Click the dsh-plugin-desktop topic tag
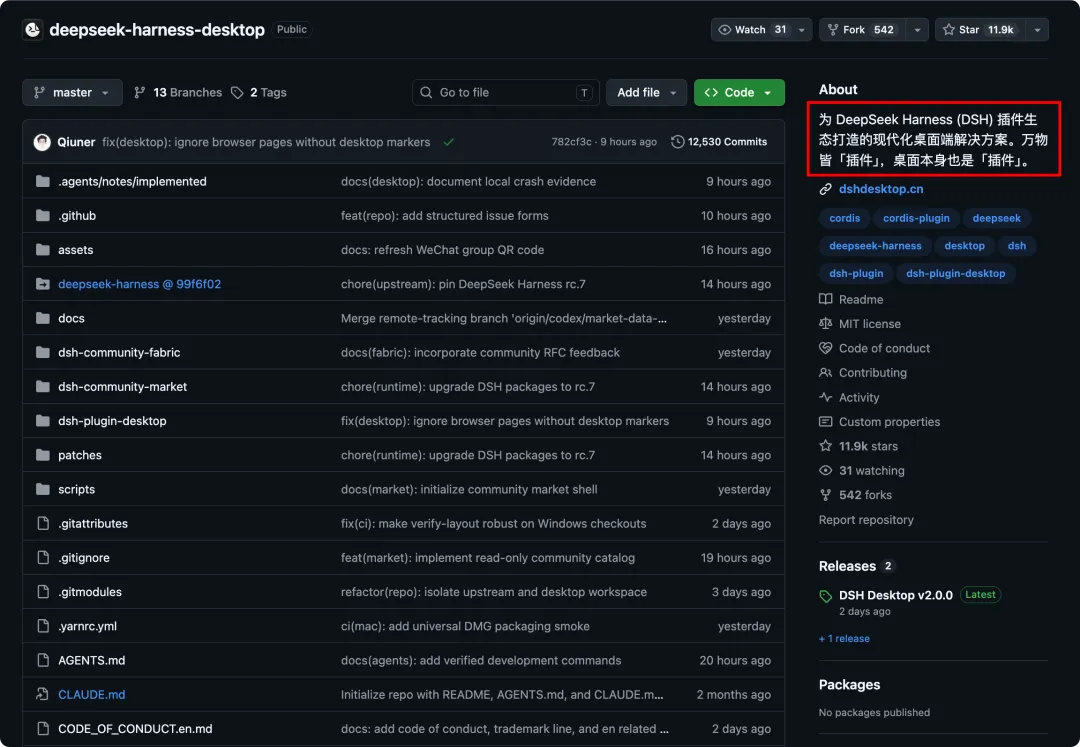Screen dimensions: 1080x747 coord(955,273)
